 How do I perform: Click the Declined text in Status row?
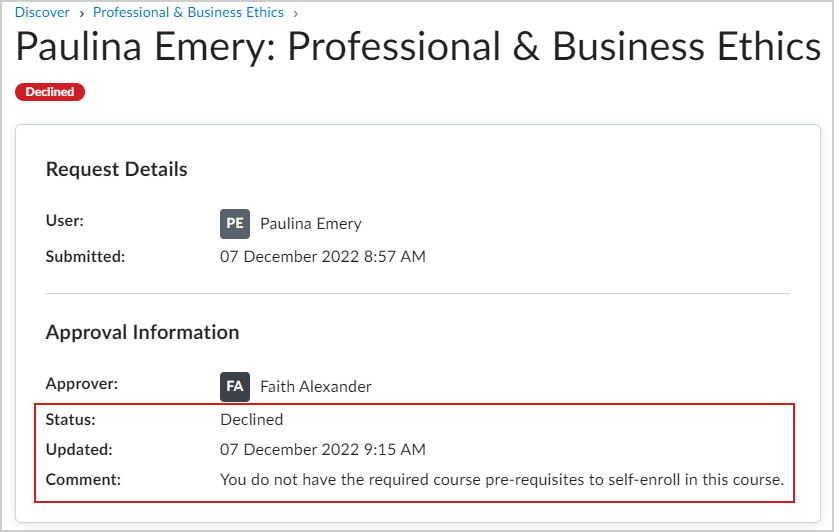[x=251, y=420]
